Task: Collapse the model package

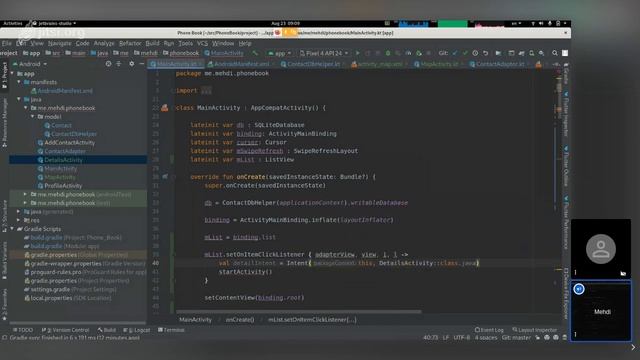Action: pyautogui.click(x=33, y=117)
